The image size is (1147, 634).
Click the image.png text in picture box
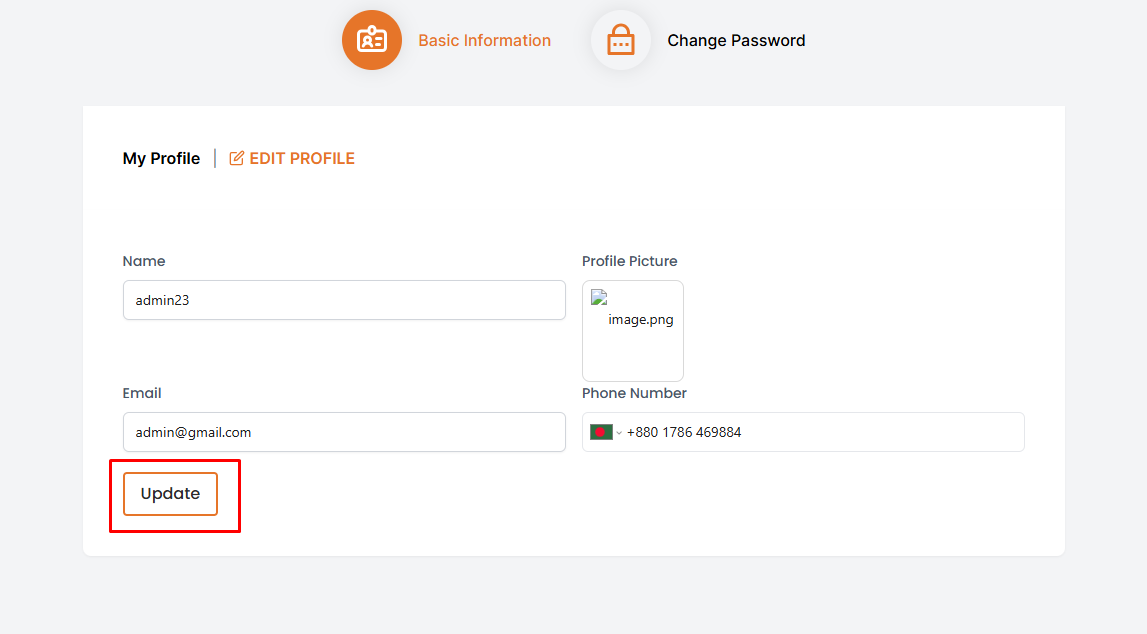(x=640, y=320)
